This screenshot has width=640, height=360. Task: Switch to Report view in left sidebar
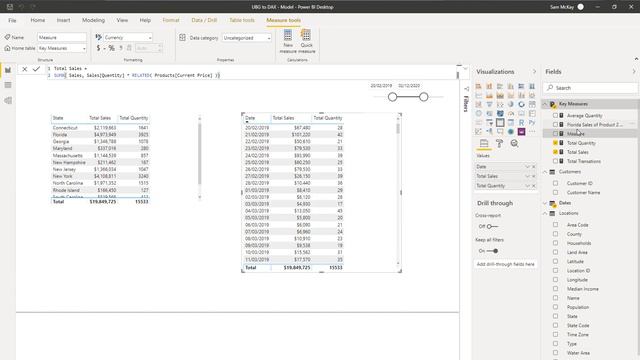pos(8,70)
